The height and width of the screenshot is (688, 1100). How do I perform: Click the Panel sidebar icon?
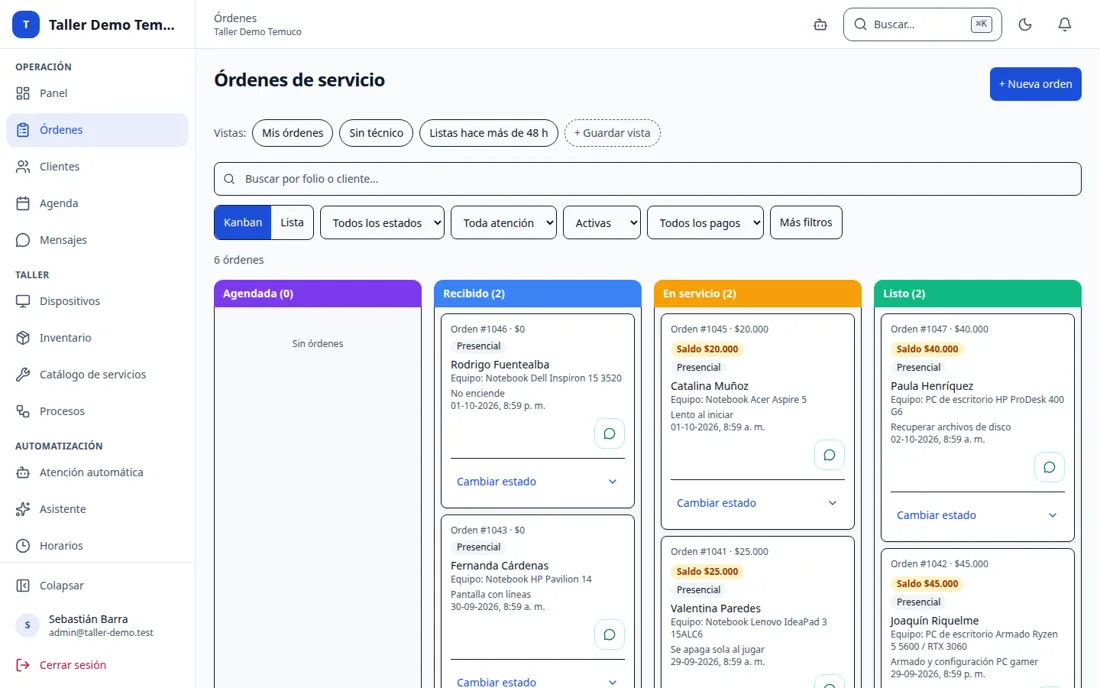point(23,93)
